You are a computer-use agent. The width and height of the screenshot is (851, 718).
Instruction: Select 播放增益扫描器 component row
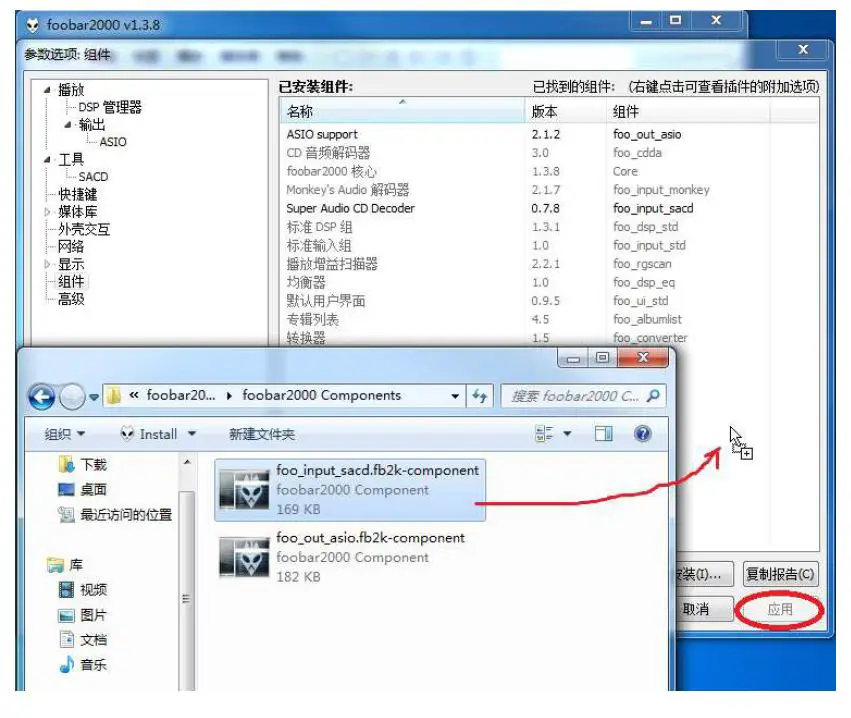coord(549,264)
